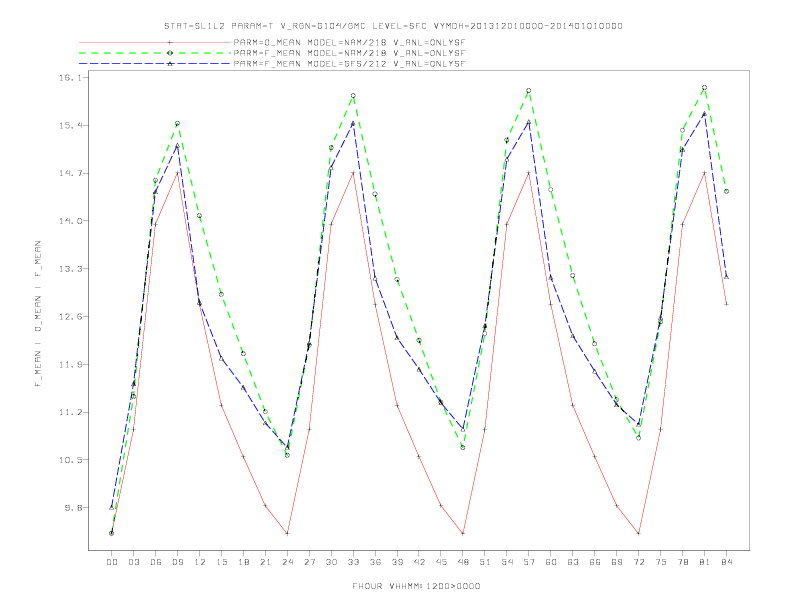Click y-axis tick label 10.5
This screenshot has height=612, width=792.
coord(70,460)
